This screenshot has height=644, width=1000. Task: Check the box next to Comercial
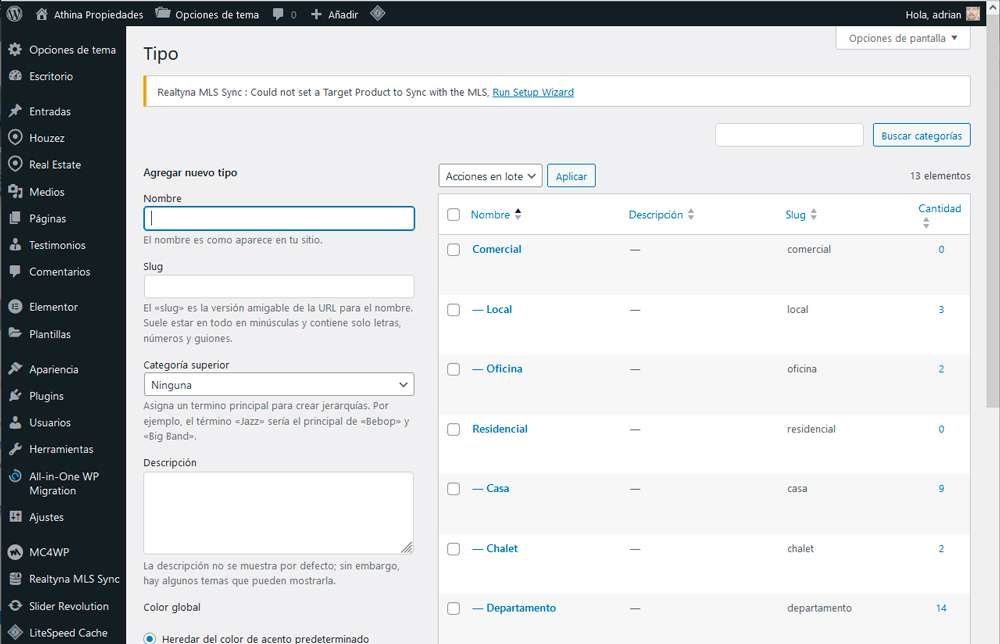click(x=453, y=249)
